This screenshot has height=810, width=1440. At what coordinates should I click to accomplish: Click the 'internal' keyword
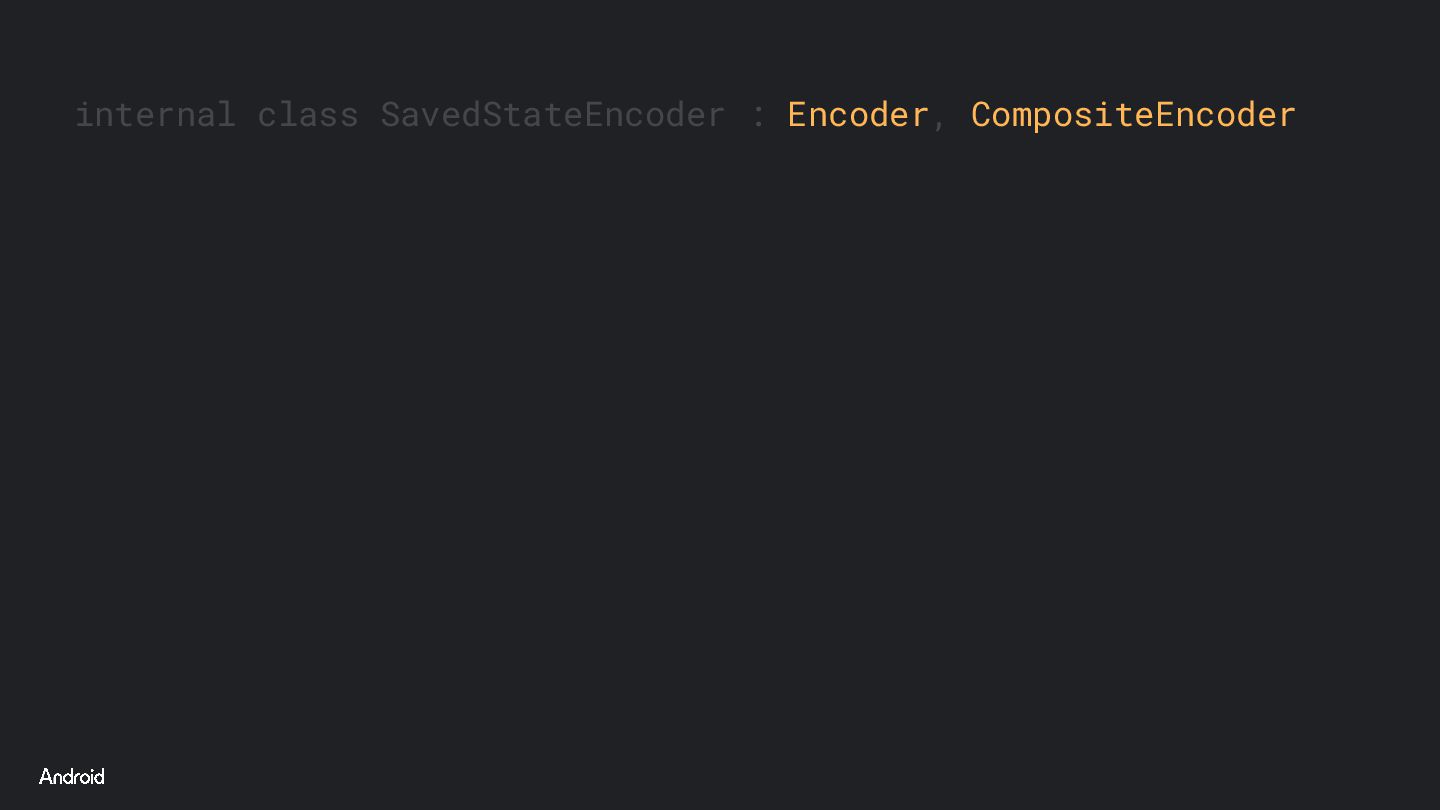pyautogui.click(x=155, y=115)
